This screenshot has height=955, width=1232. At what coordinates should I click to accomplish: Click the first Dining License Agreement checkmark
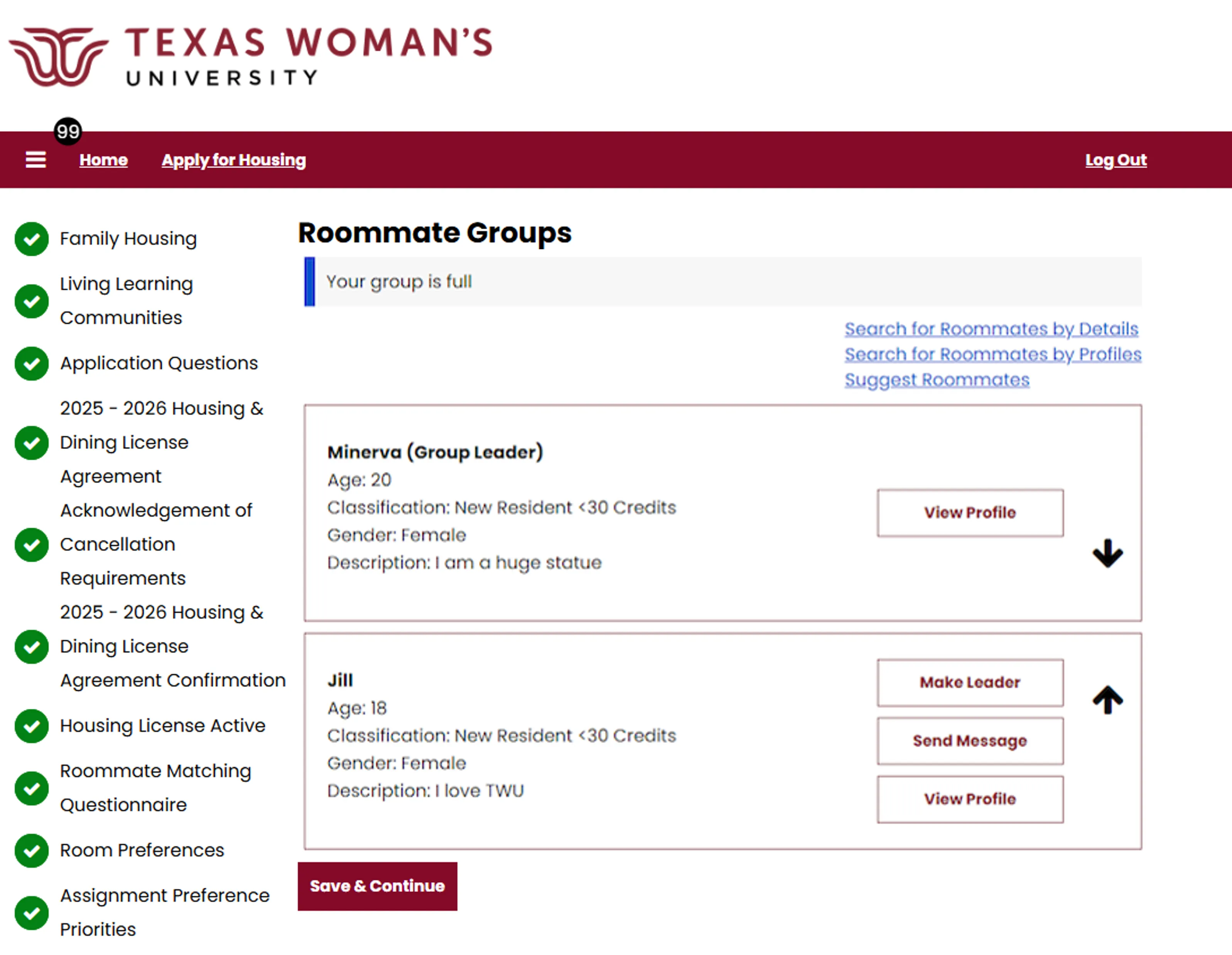[32, 443]
